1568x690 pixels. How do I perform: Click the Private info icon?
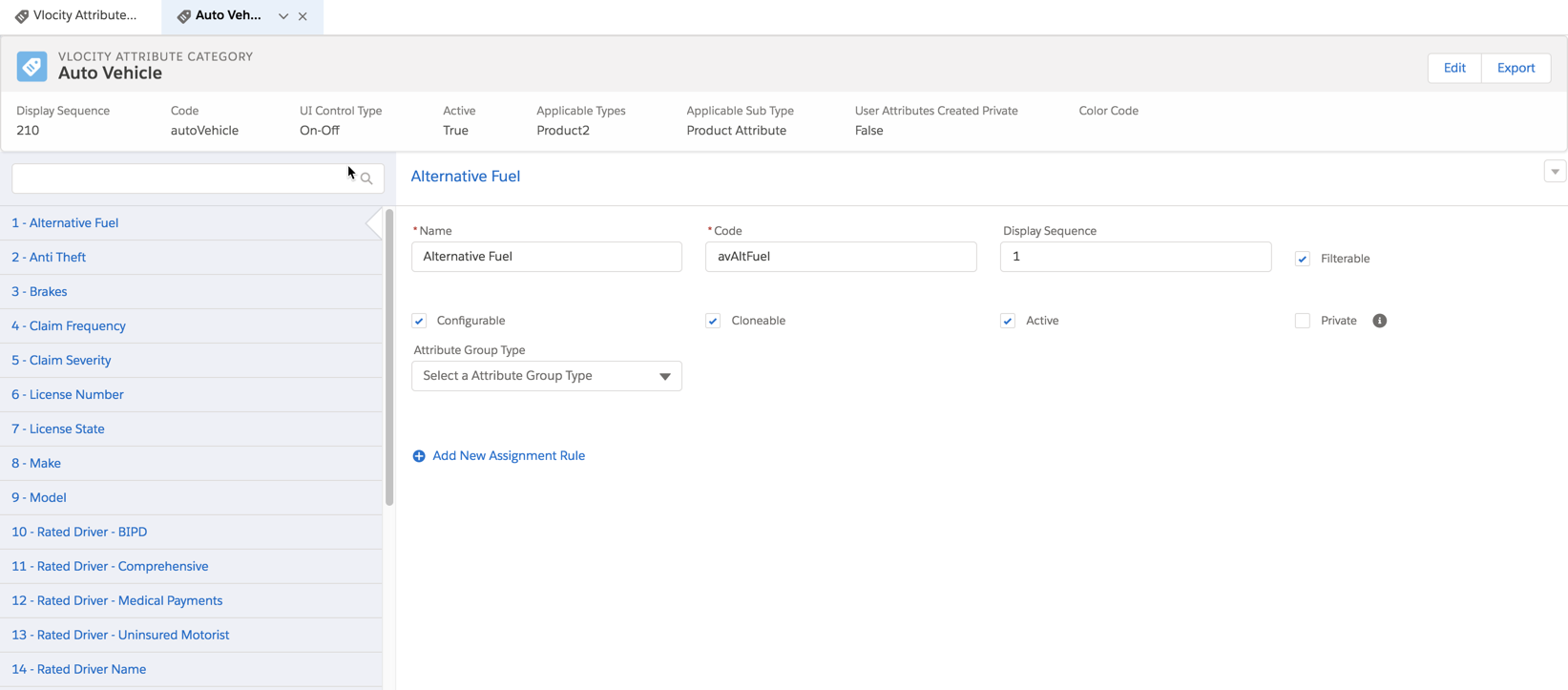click(x=1379, y=321)
